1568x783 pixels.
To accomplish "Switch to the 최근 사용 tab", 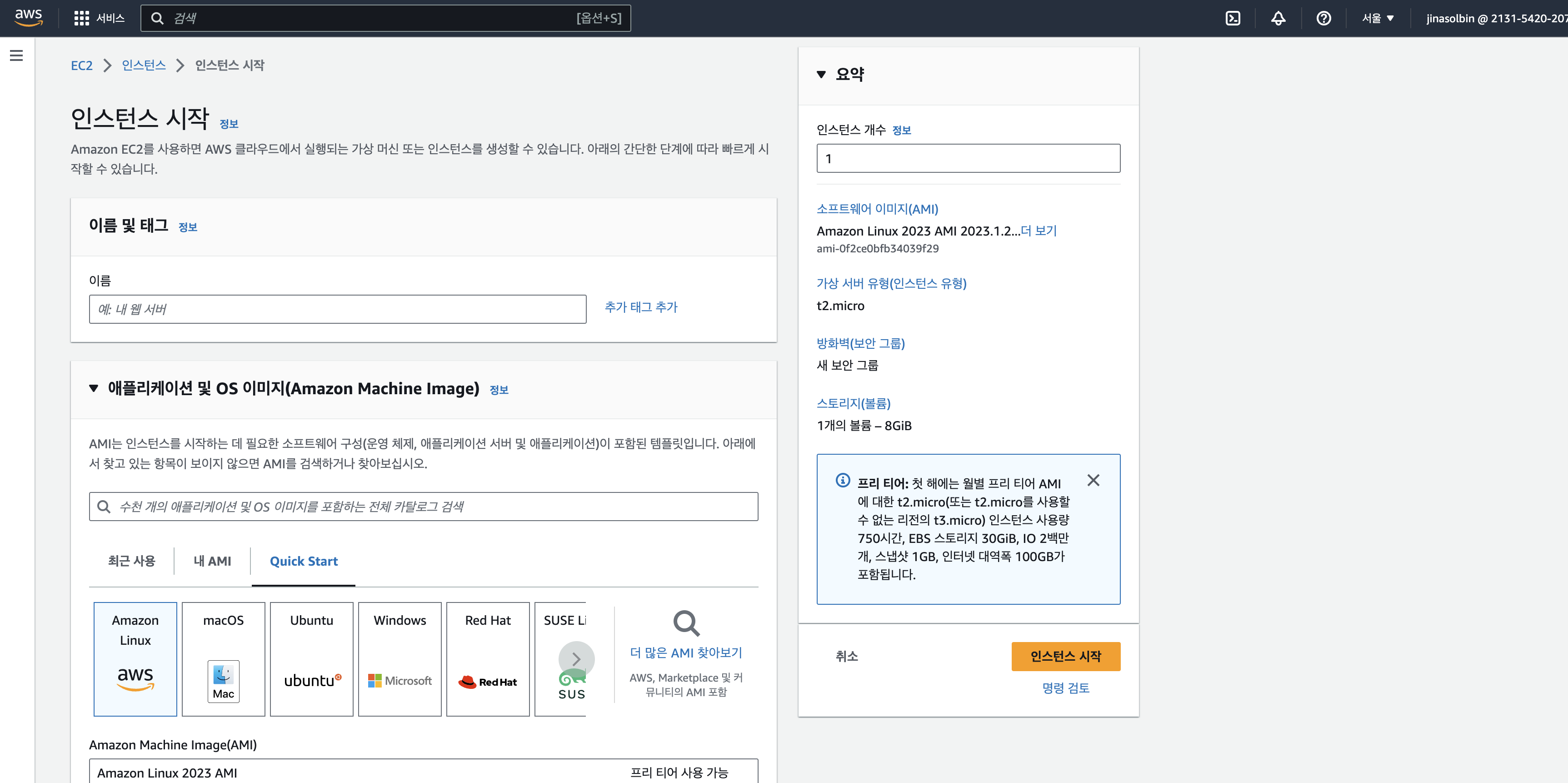I will point(131,561).
